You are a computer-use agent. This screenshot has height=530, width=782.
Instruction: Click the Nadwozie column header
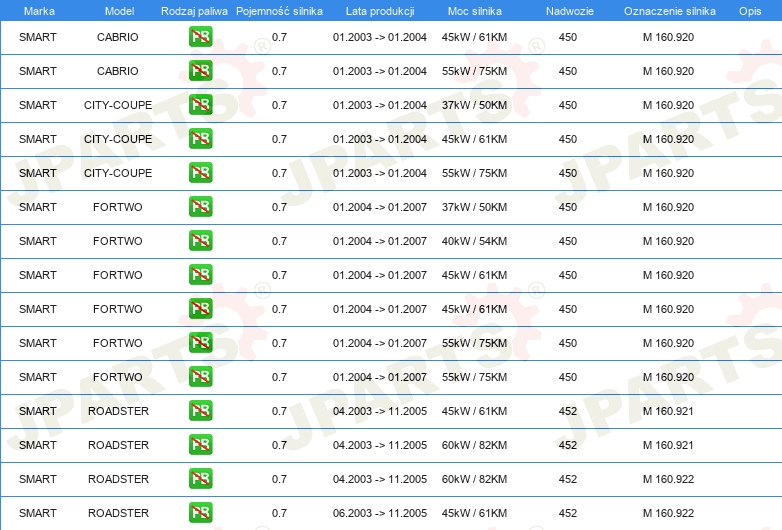(x=570, y=11)
